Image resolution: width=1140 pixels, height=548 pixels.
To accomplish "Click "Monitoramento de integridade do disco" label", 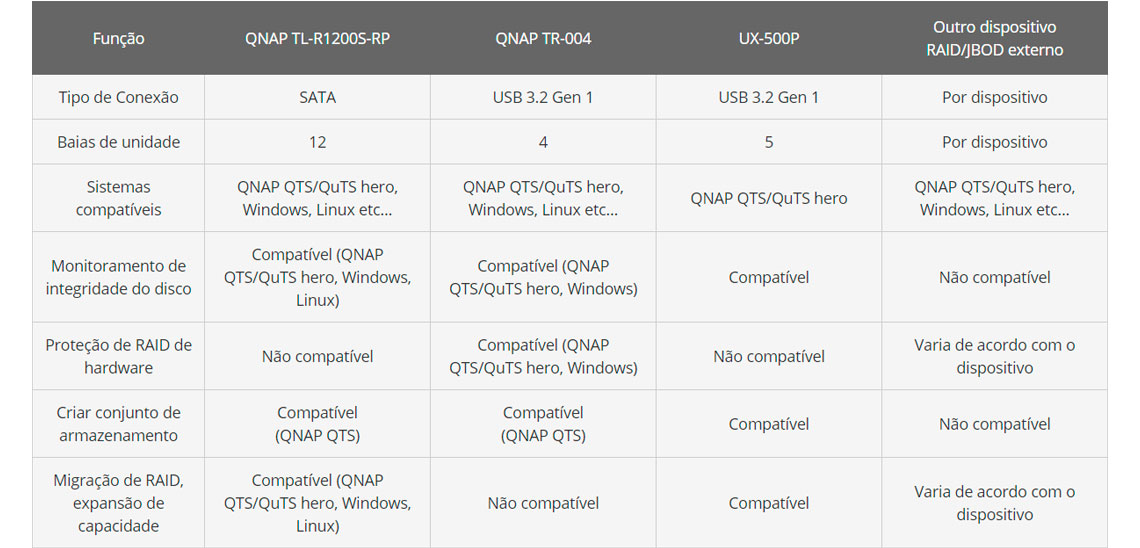I will click(x=118, y=277).
